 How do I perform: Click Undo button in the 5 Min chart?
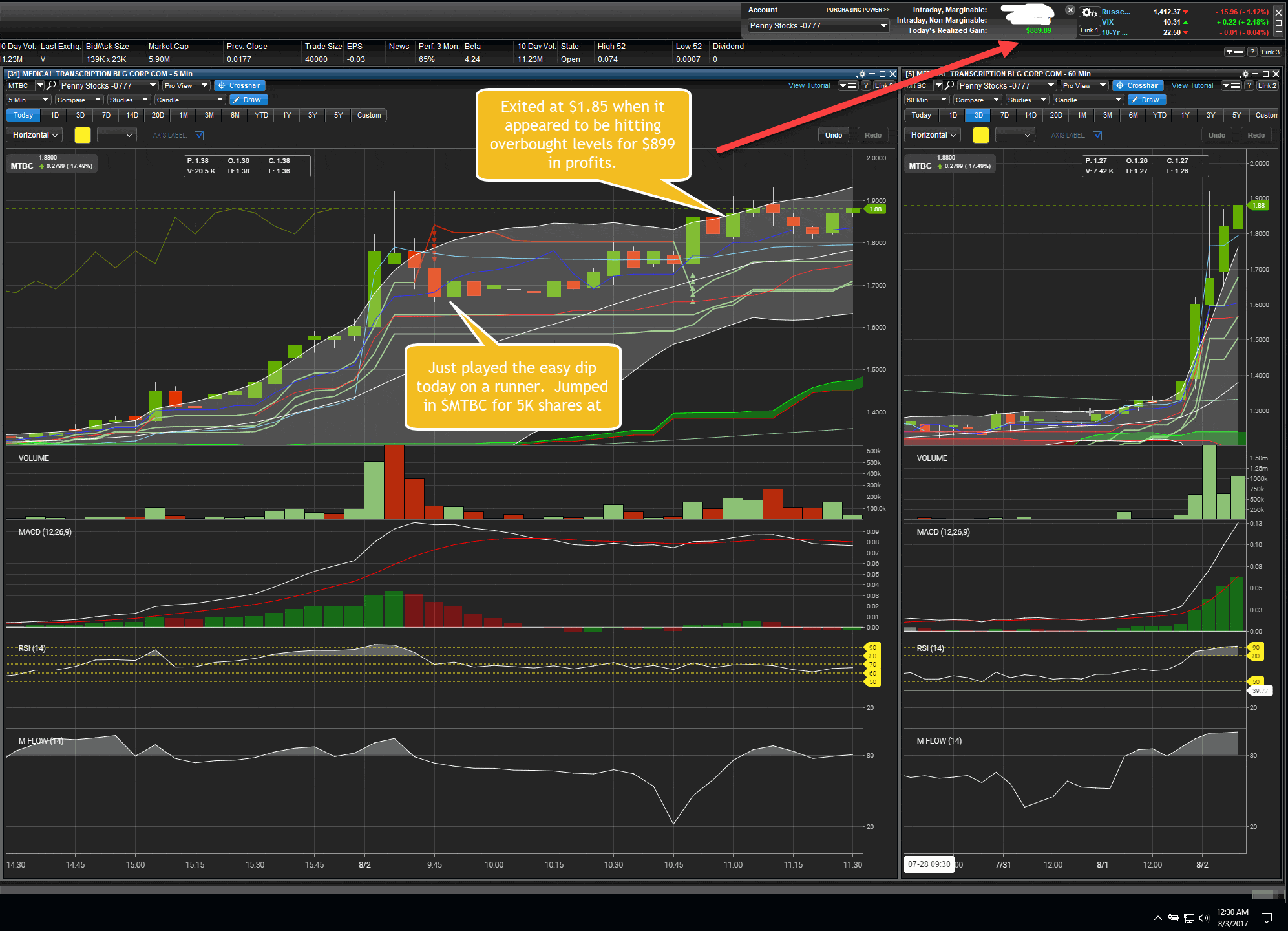[x=833, y=135]
